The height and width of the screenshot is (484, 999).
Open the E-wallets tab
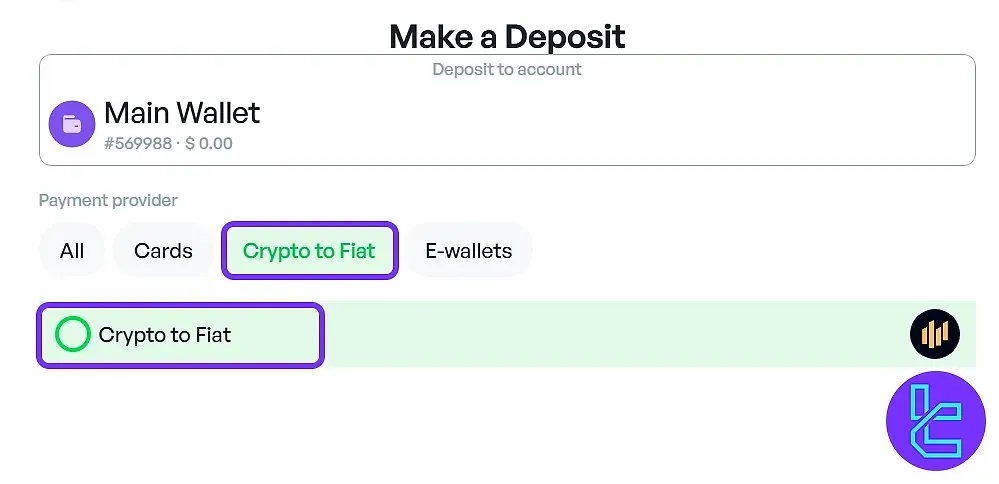(x=468, y=250)
